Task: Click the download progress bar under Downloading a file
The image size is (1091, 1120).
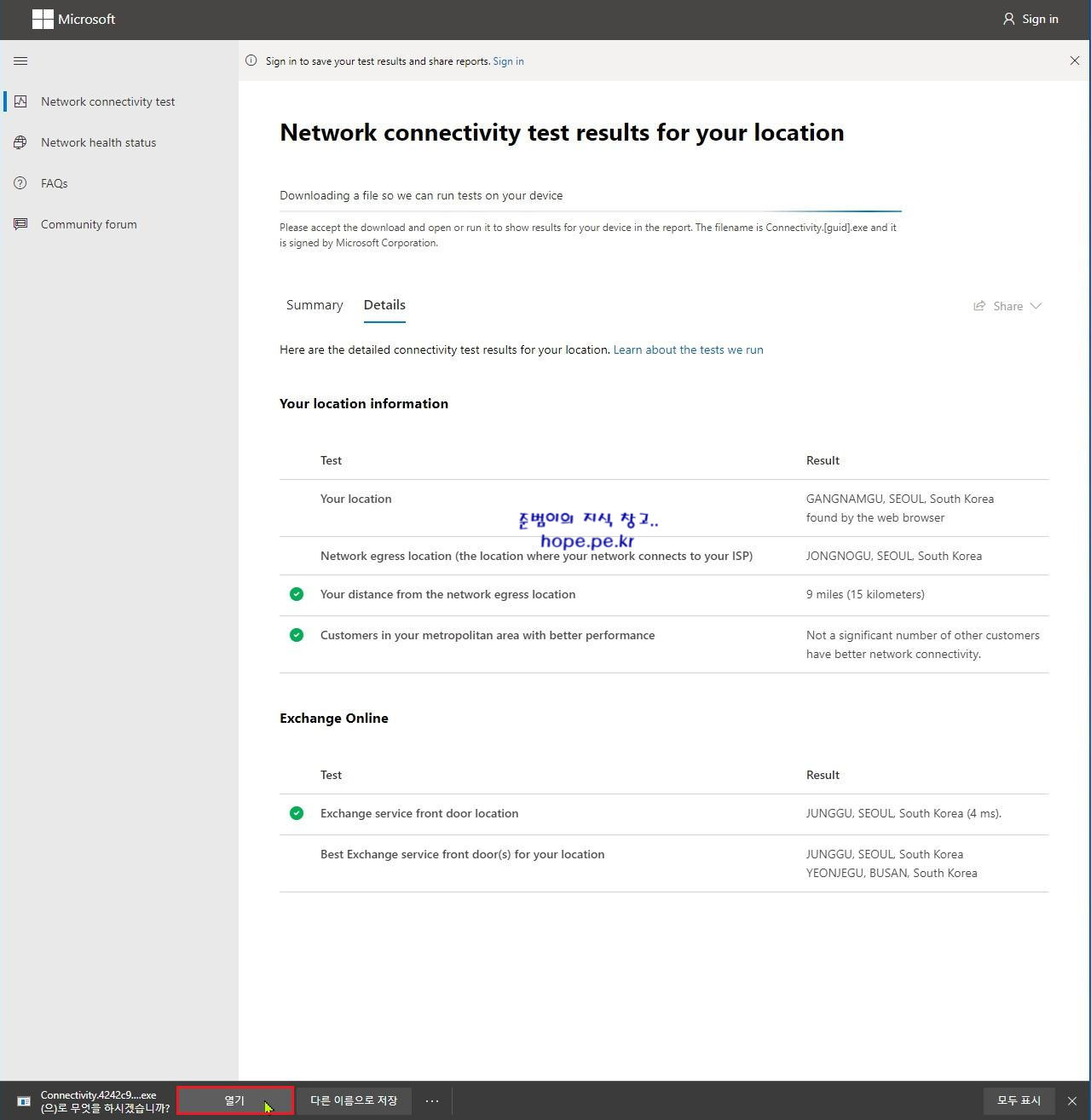Action: click(591, 211)
